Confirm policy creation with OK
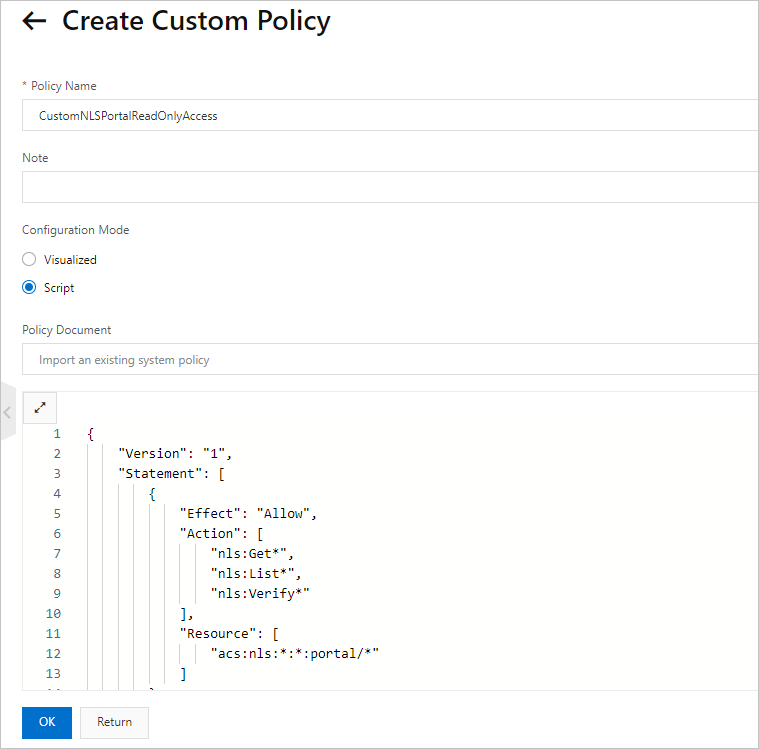This screenshot has height=749, width=759. point(47,722)
